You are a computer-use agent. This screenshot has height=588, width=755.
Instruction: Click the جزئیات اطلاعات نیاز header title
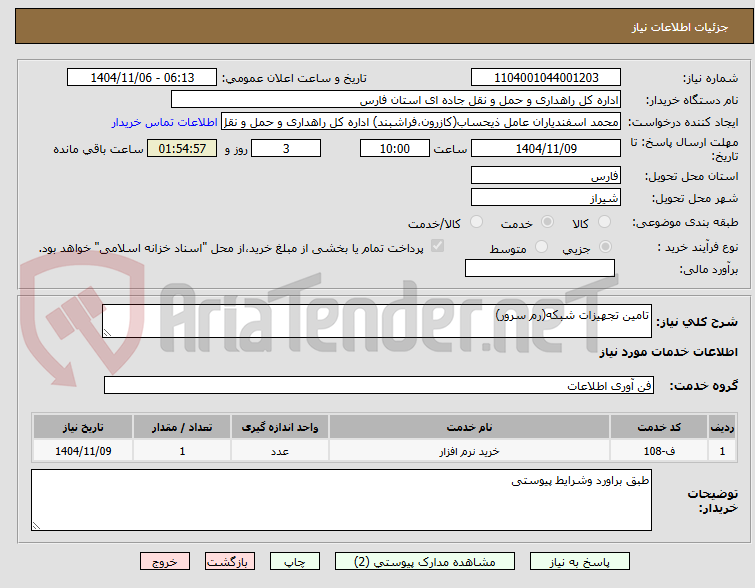pyautogui.click(x=679, y=27)
